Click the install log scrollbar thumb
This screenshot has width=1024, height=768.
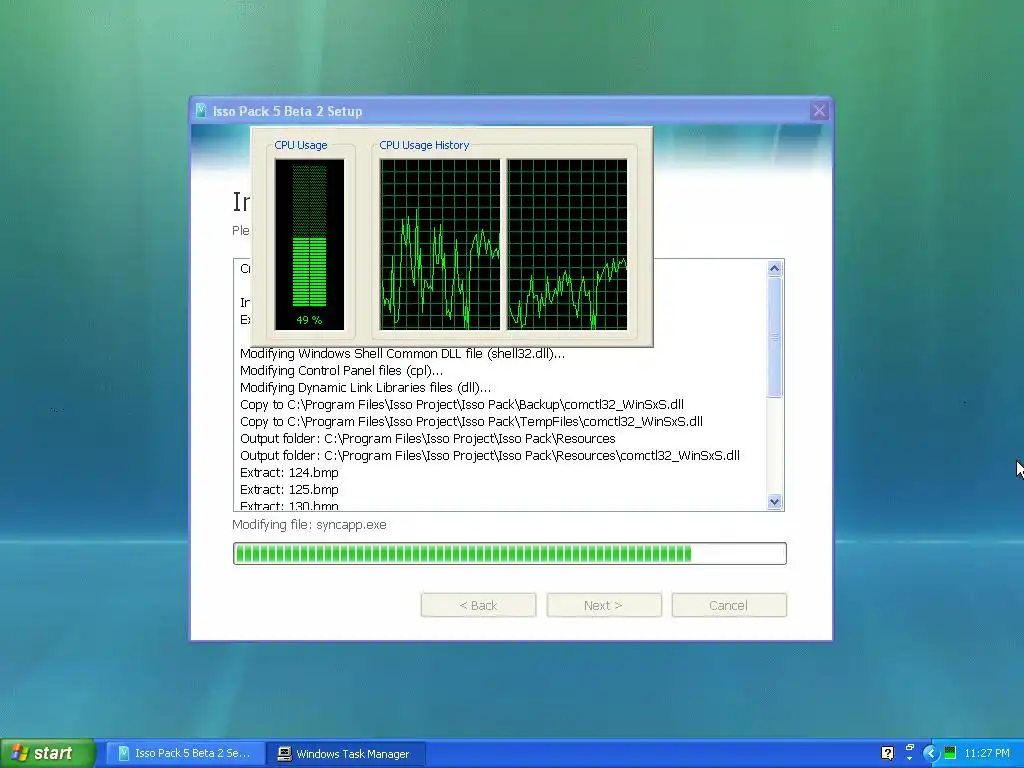tap(775, 337)
